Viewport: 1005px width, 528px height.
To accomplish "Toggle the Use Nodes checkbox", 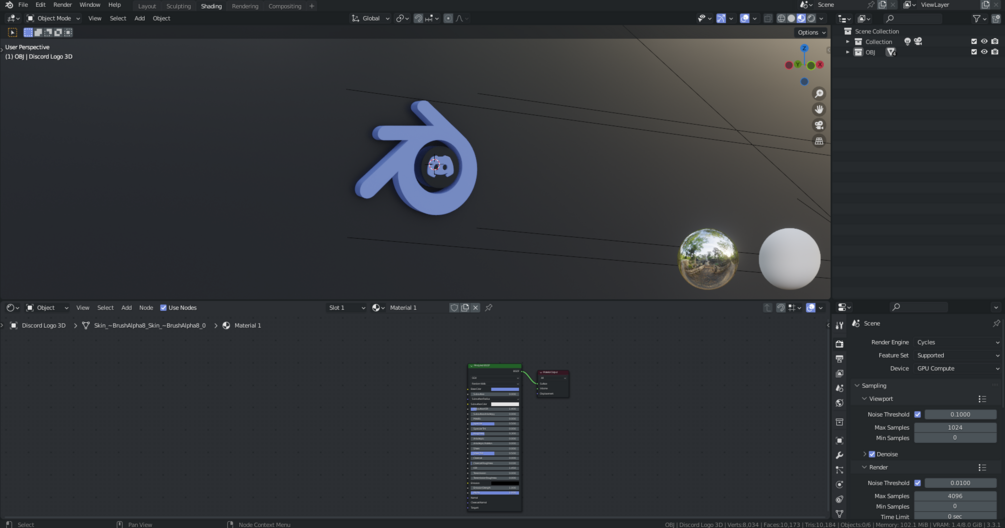I will [x=163, y=308].
